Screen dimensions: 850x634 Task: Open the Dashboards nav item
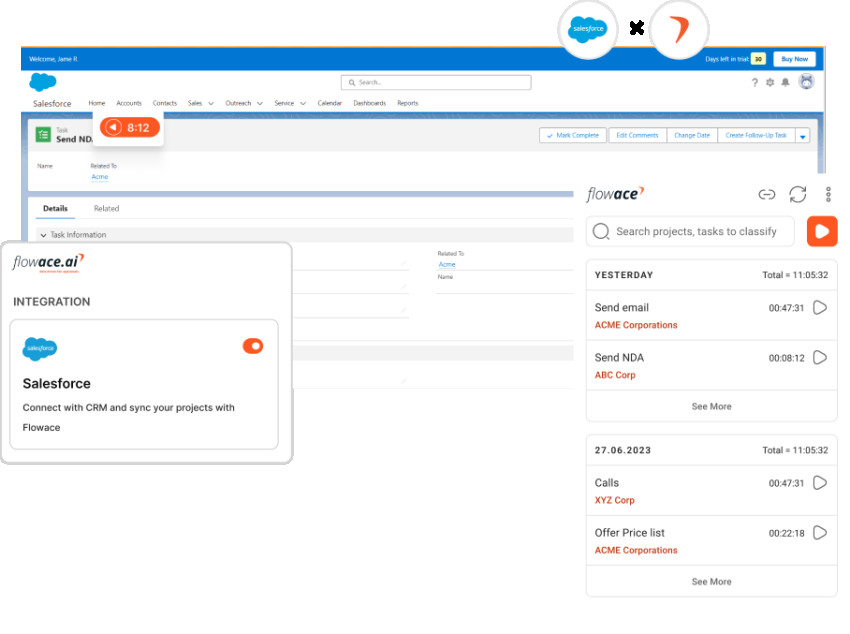pos(370,103)
